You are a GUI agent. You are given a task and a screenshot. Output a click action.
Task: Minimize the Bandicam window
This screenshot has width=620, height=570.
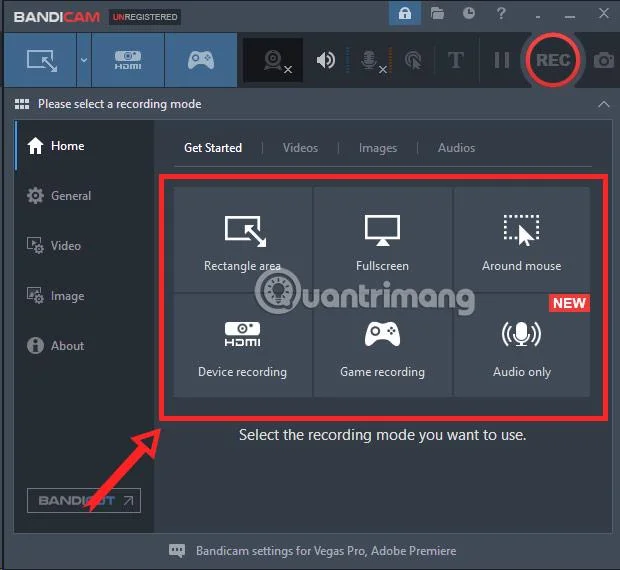(x=570, y=17)
